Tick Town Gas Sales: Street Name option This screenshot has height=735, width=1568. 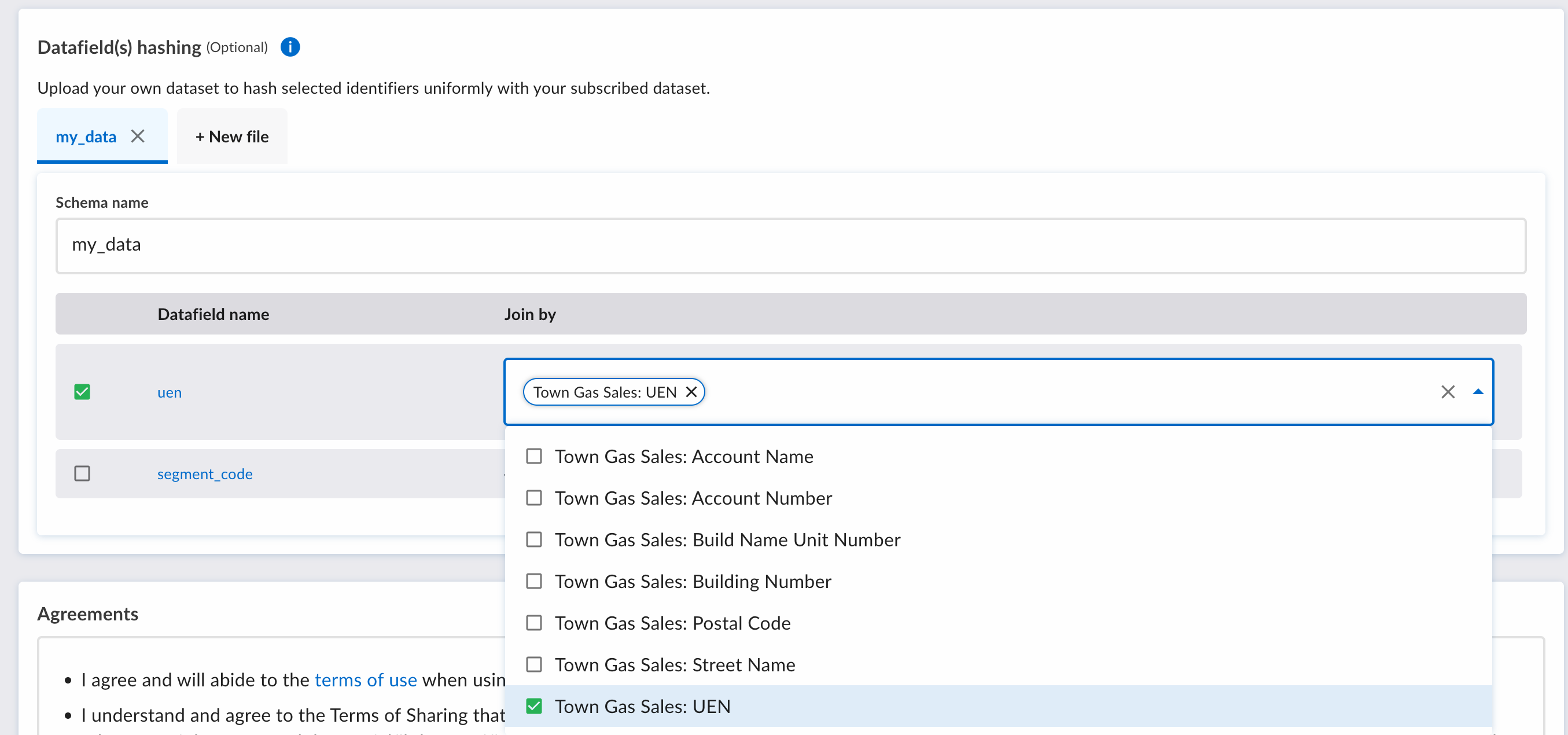[534, 664]
